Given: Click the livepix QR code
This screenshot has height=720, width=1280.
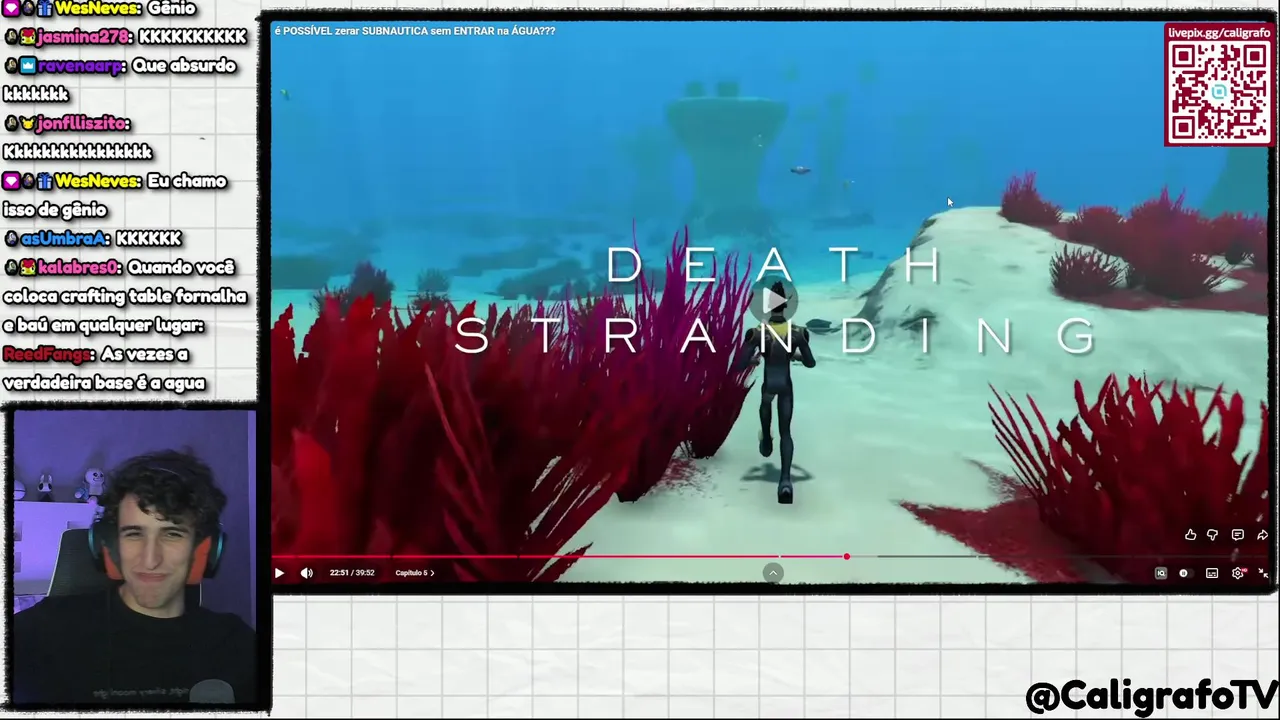Looking at the screenshot, I should (1219, 92).
